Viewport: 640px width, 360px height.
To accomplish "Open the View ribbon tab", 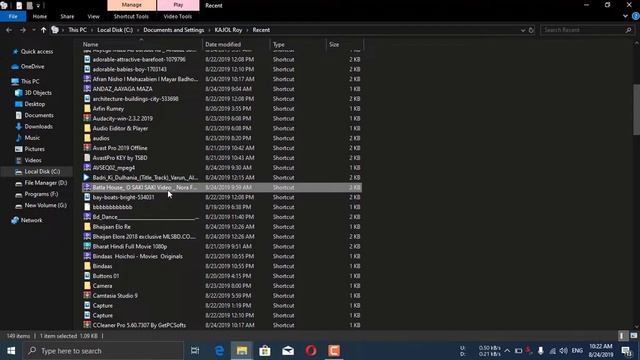I will (x=93, y=16).
